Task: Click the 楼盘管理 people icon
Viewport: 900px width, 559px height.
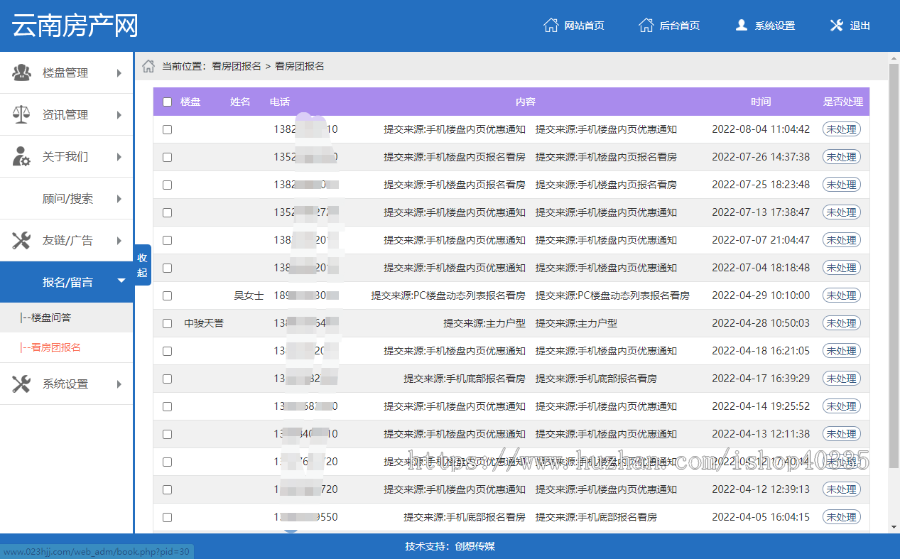Action: pos(22,73)
